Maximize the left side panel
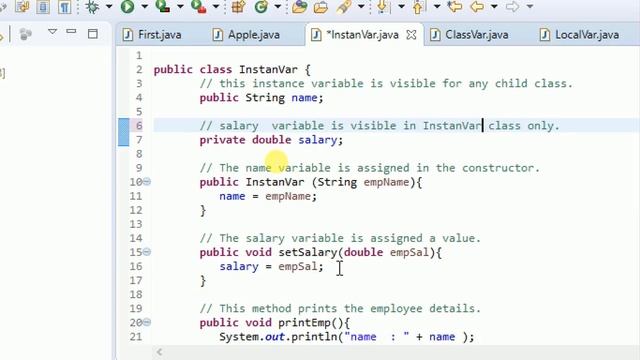640x360 pixels. tap(93, 33)
